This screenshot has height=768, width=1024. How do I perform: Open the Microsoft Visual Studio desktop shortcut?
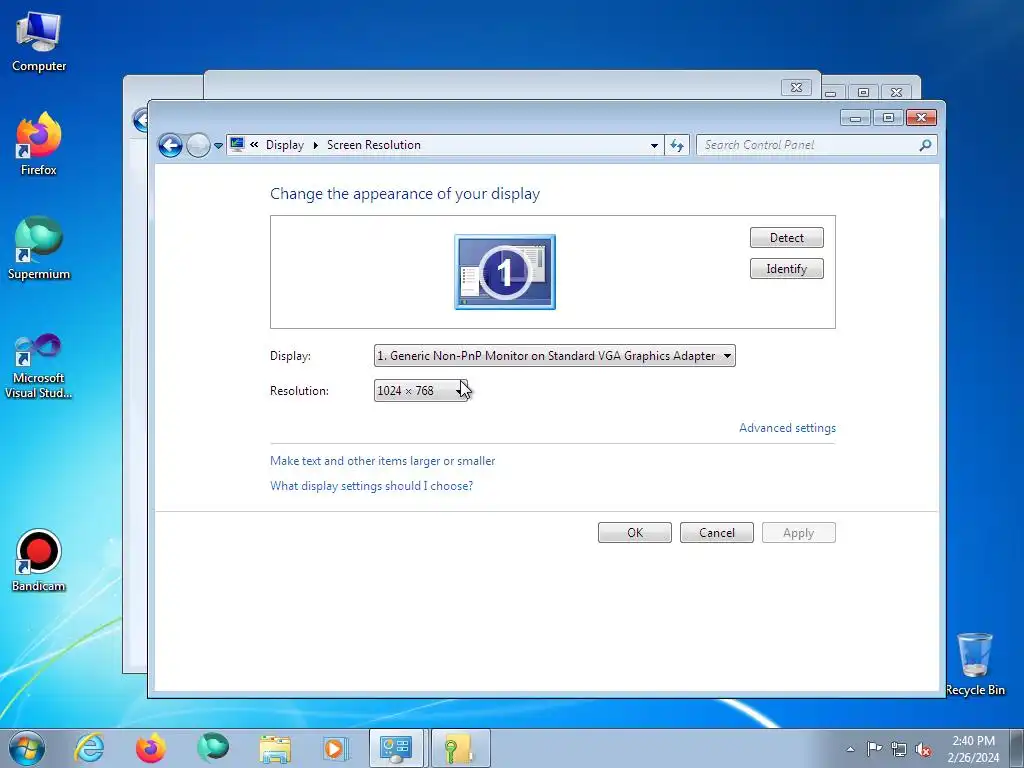point(39,366)
